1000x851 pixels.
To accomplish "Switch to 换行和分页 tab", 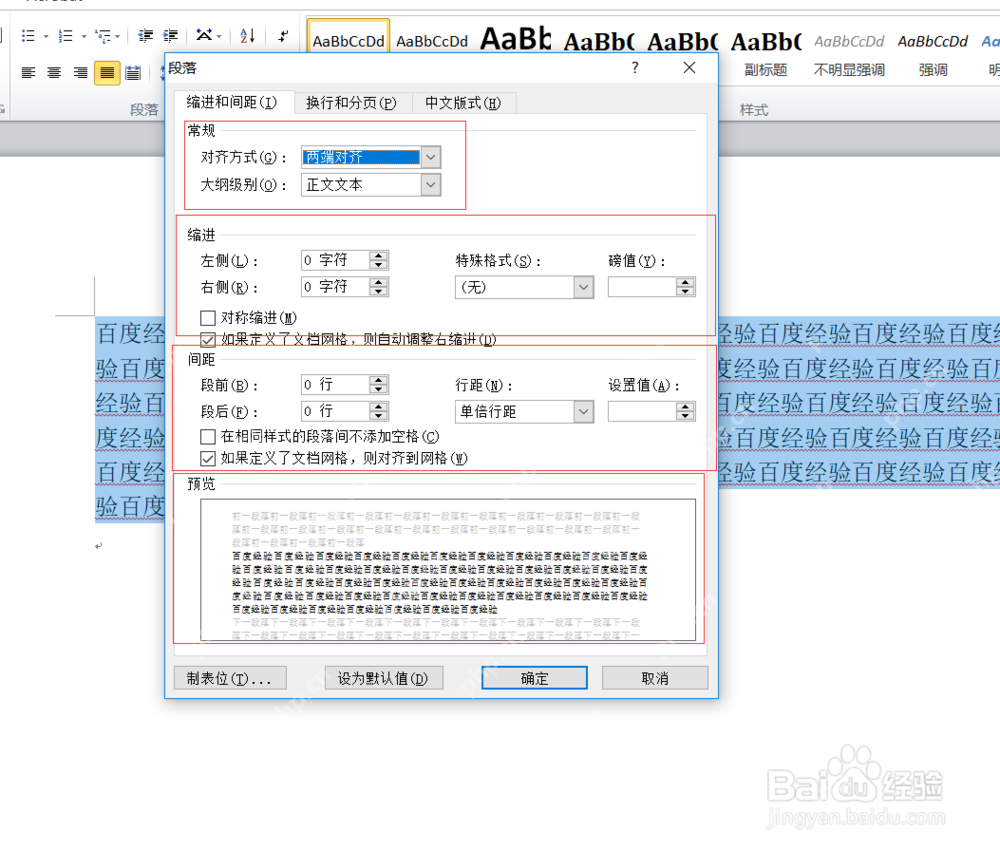I will click(351, 103).
